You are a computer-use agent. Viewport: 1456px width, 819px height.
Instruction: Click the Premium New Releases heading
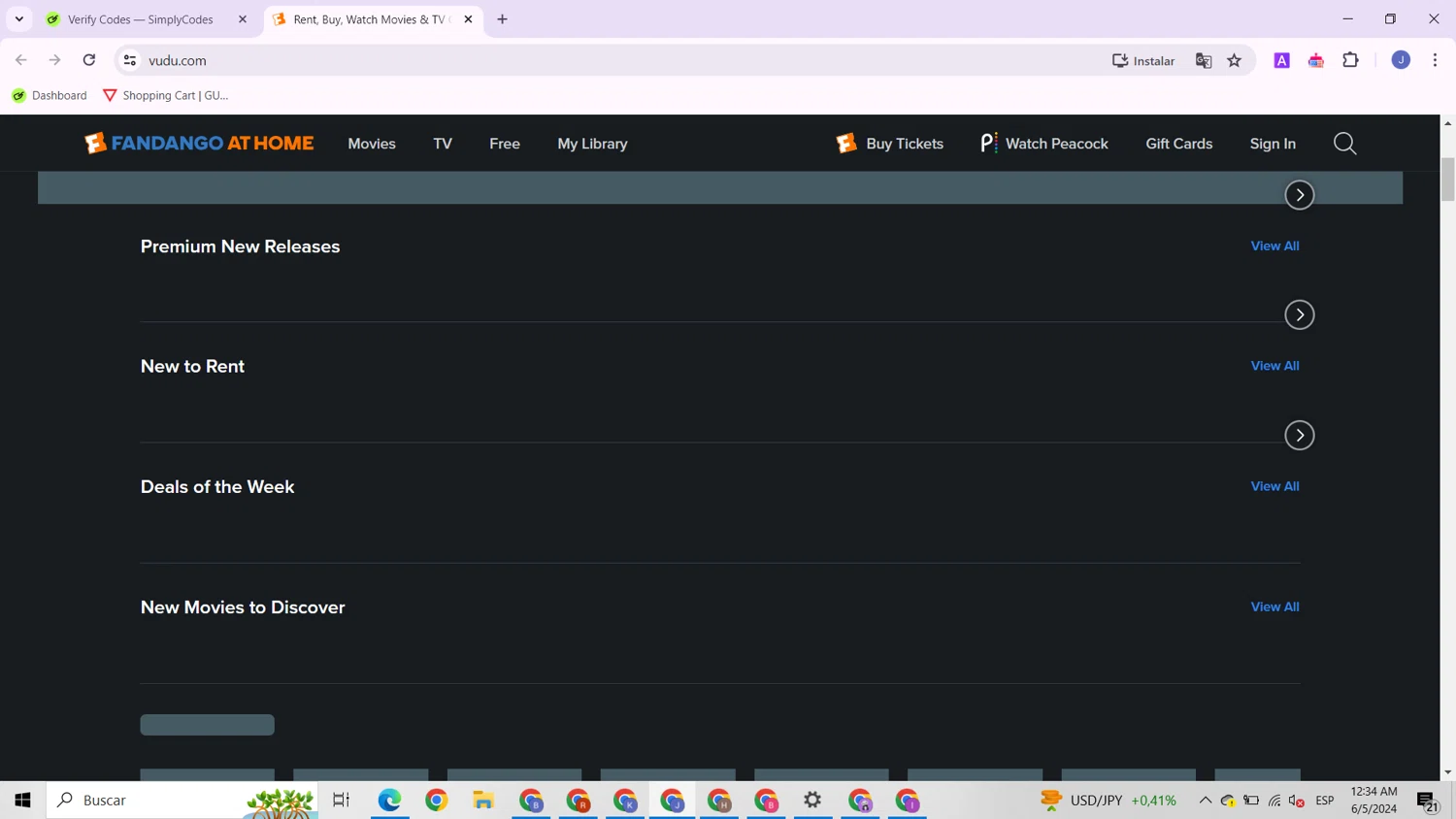[x=240, y=246]
